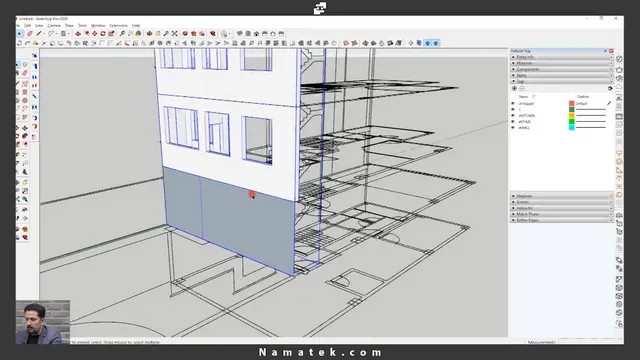Expand the Soften Edges panel header
The height and width of the screenshot is (360, 640).
[561, 220]
